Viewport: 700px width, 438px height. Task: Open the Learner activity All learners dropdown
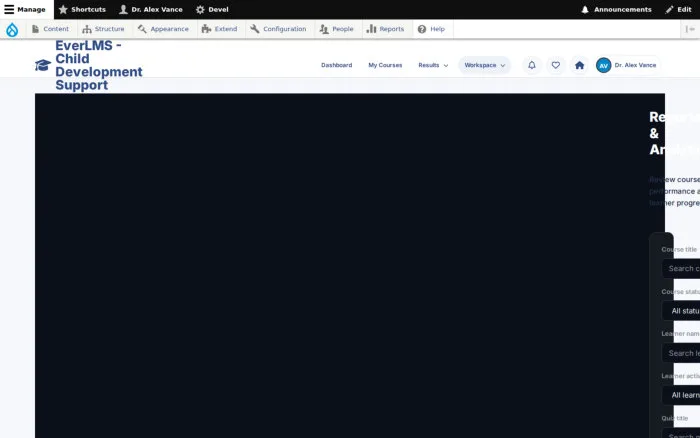[x=681, y=395]
